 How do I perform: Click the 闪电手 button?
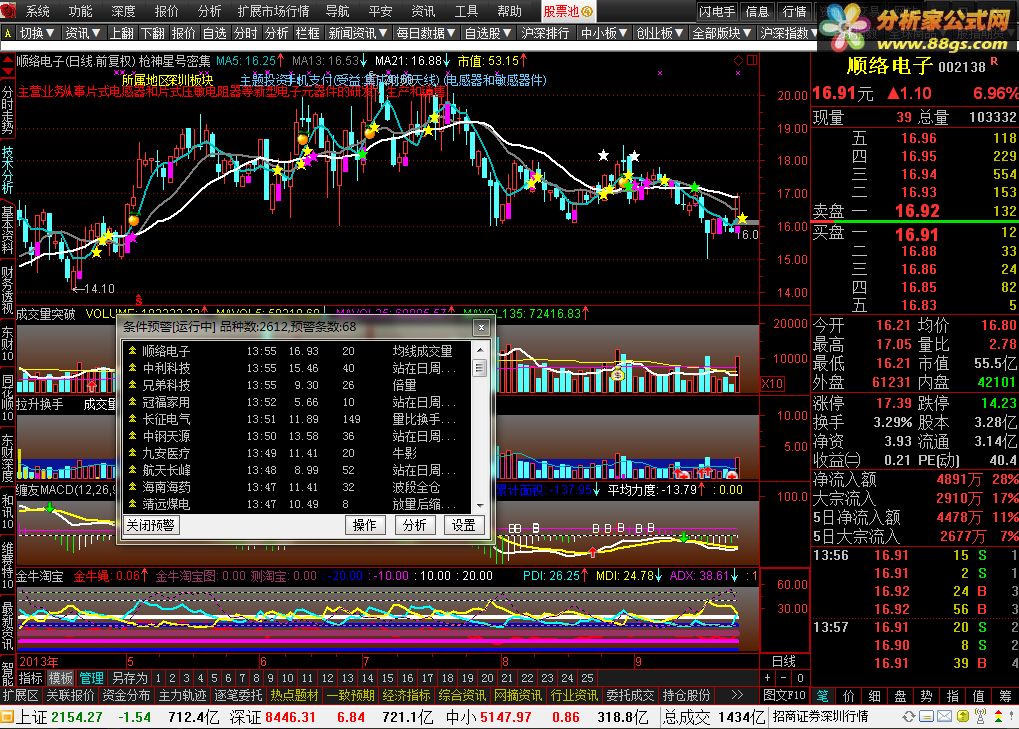point(717,11)
